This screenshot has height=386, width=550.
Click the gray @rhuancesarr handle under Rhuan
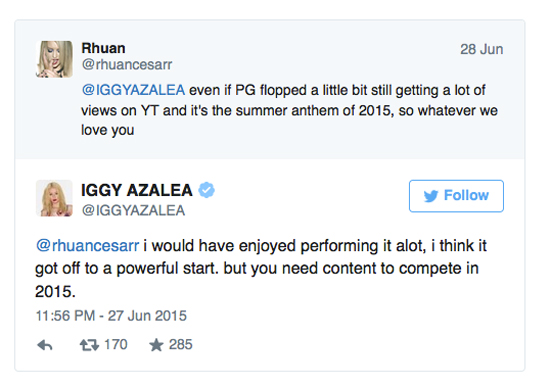(x=127, y=65)
